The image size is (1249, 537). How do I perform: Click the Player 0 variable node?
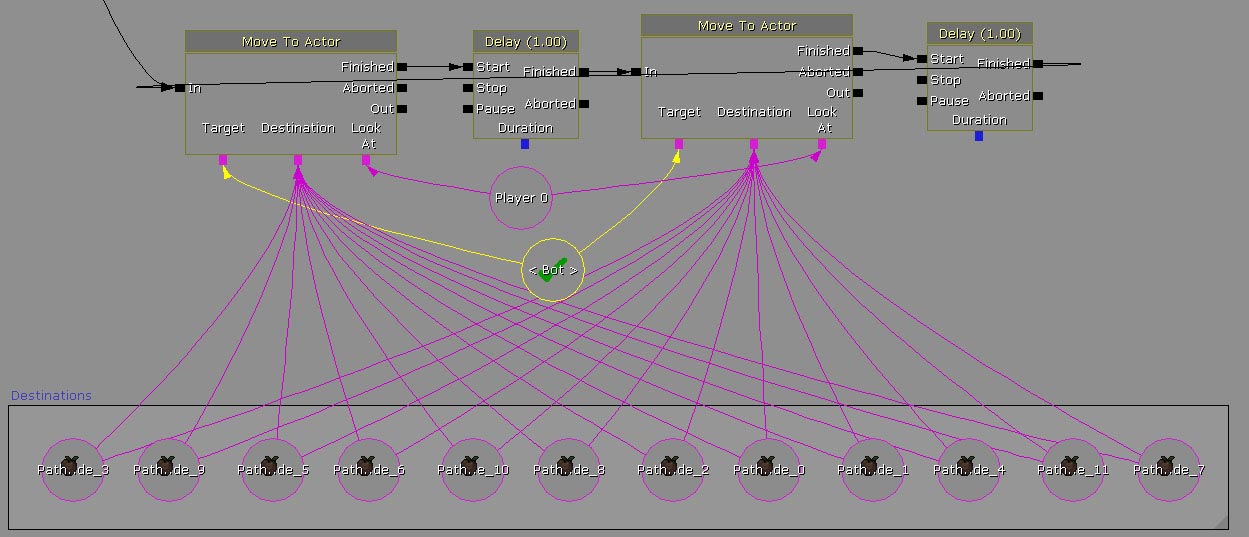[x=521, y=198]
